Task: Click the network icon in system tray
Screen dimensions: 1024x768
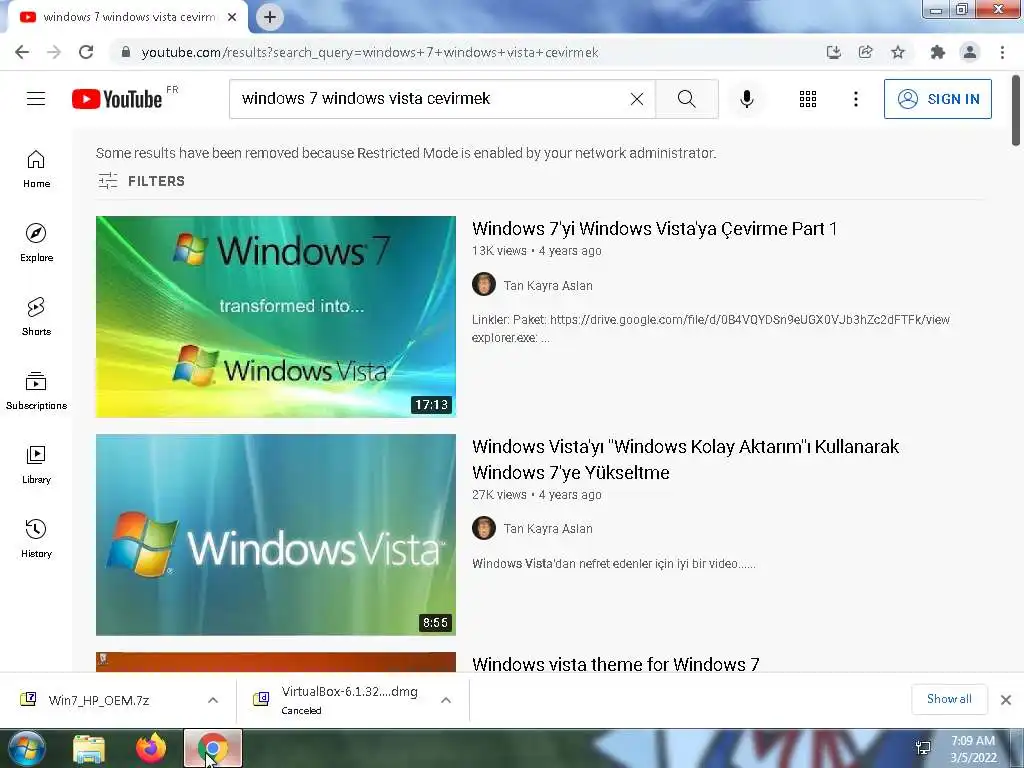Action: click(x=923, y=748)
